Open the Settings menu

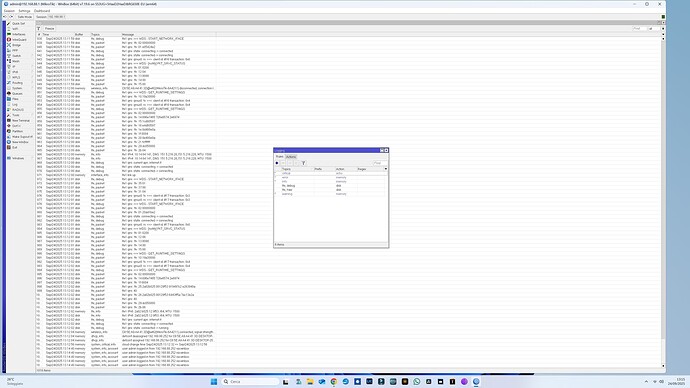point(24,11)
